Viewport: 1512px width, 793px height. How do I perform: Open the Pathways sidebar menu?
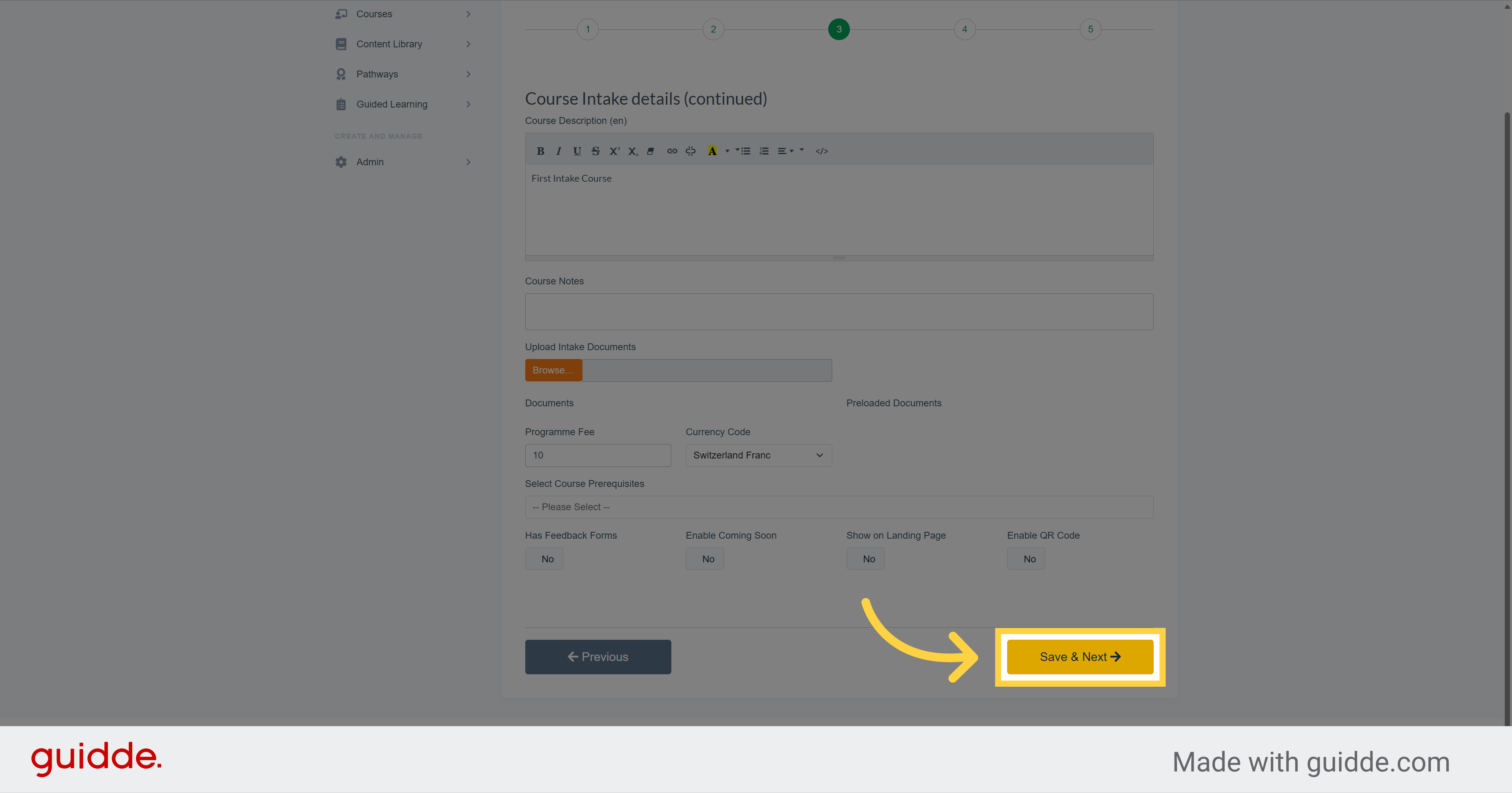click(404, 74)
